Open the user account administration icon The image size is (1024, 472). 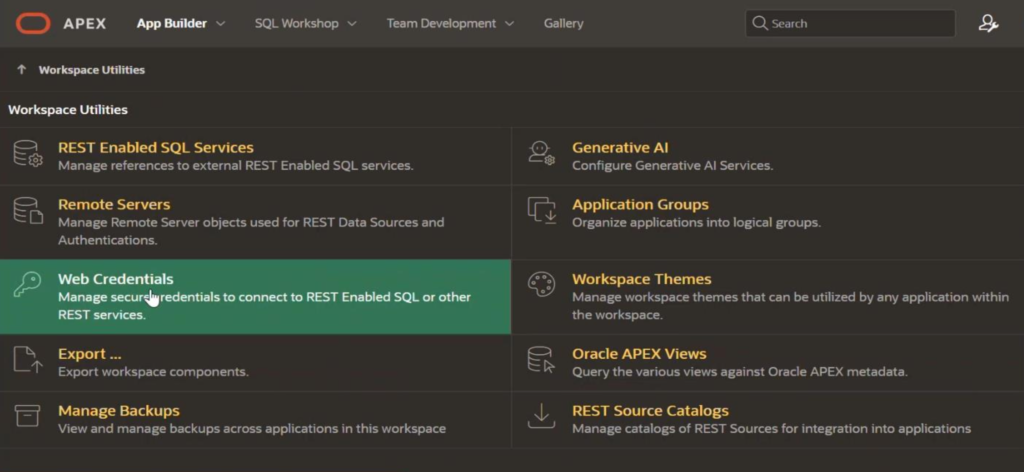click(988, 23)
